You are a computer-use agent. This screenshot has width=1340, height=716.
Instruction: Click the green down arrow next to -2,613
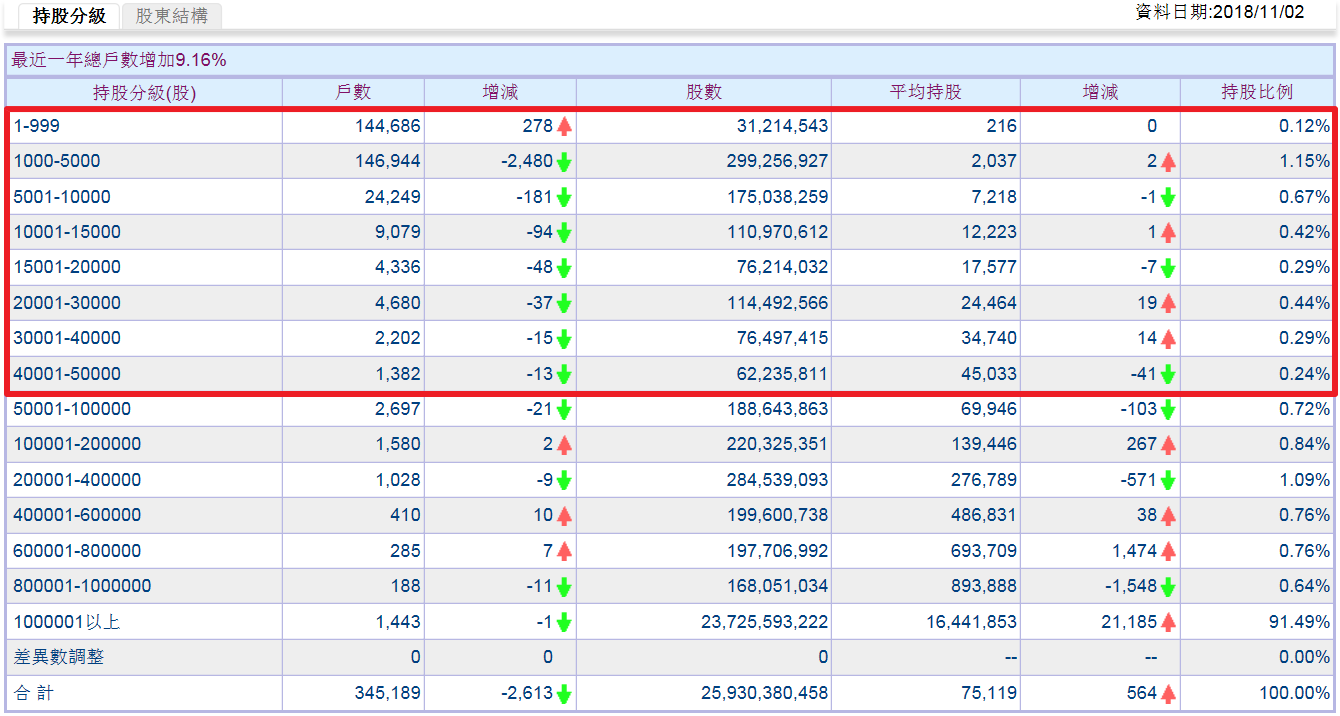coord(564,693)
